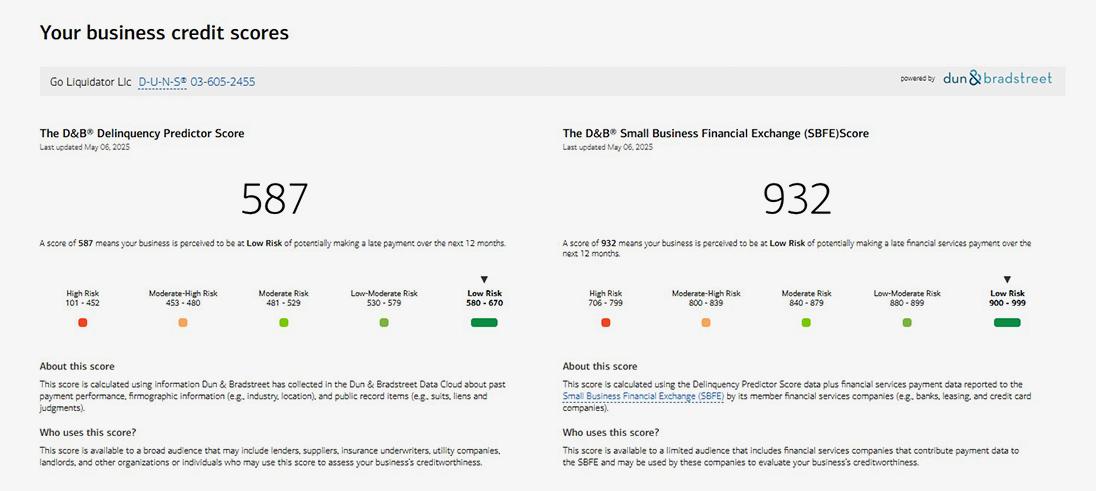Viewport: 1096px width, 491px height.
Task: Click the 'Low Risk 580 - 670' label
Action: click(484, 298)
